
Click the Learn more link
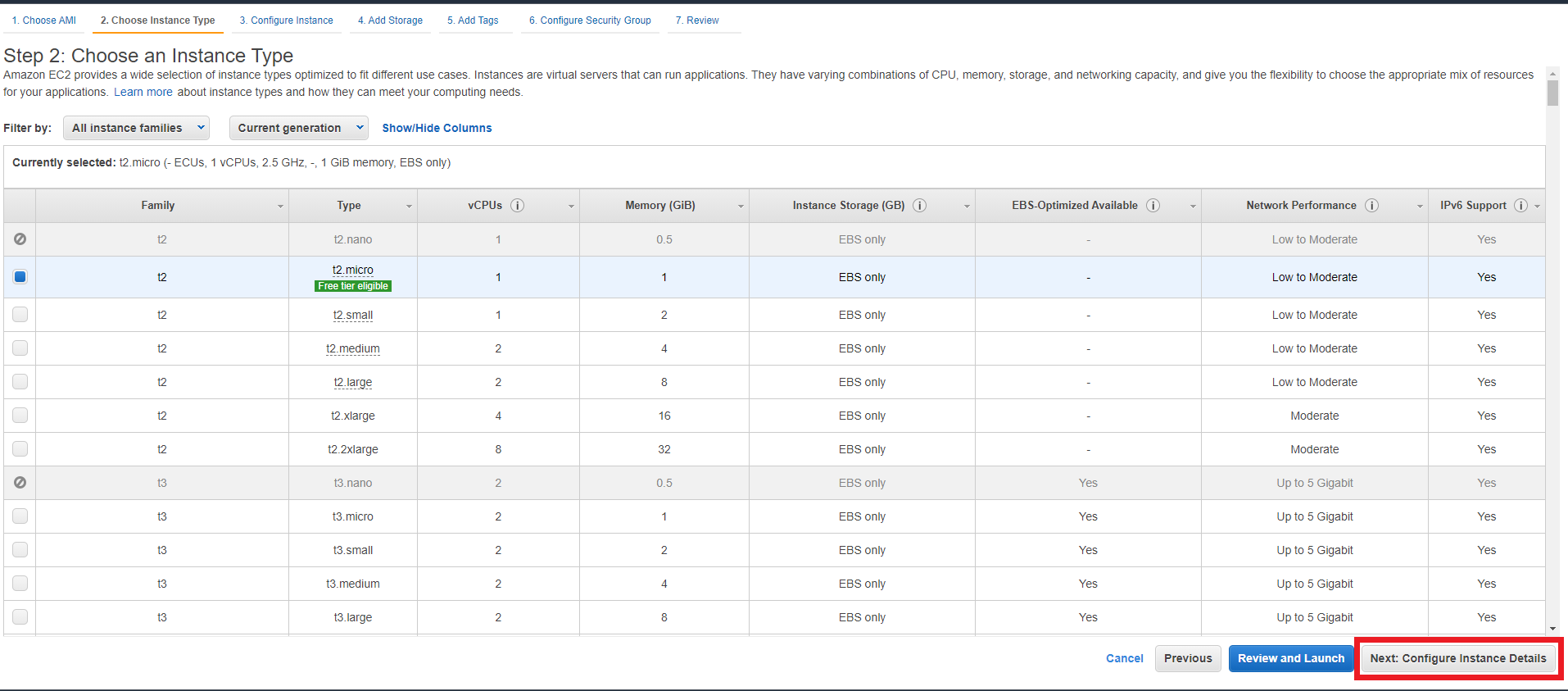[143, 92]
